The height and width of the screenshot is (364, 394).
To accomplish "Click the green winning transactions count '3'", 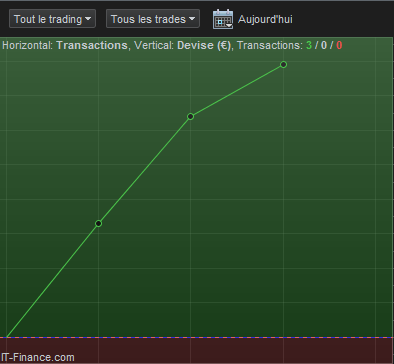I will tap(309, 45).
